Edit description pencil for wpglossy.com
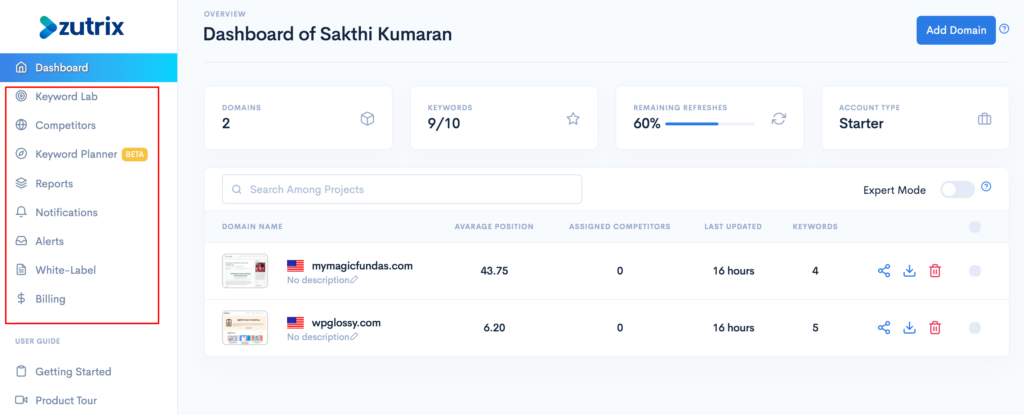1024x415 pixels. coord(355,337)
